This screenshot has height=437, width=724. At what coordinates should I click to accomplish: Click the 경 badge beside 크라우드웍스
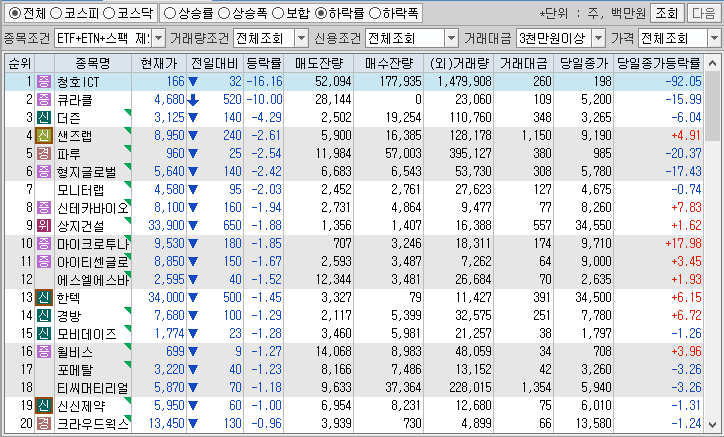point(44,424)
